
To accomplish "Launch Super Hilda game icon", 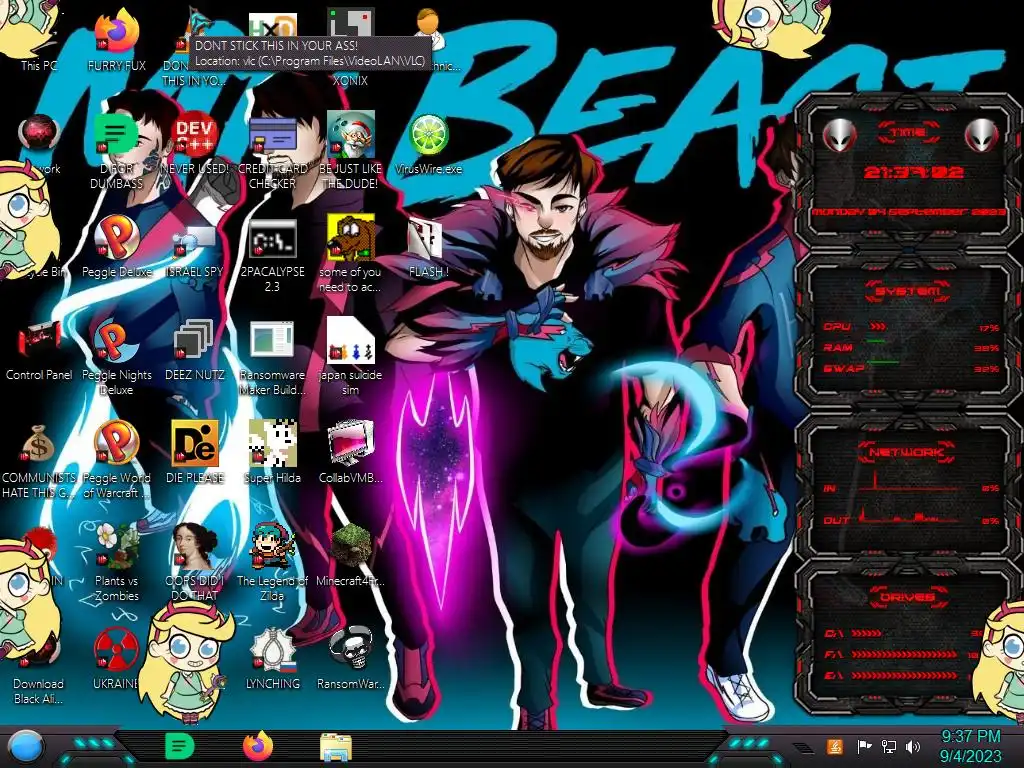I will click(x=272, y=445).
